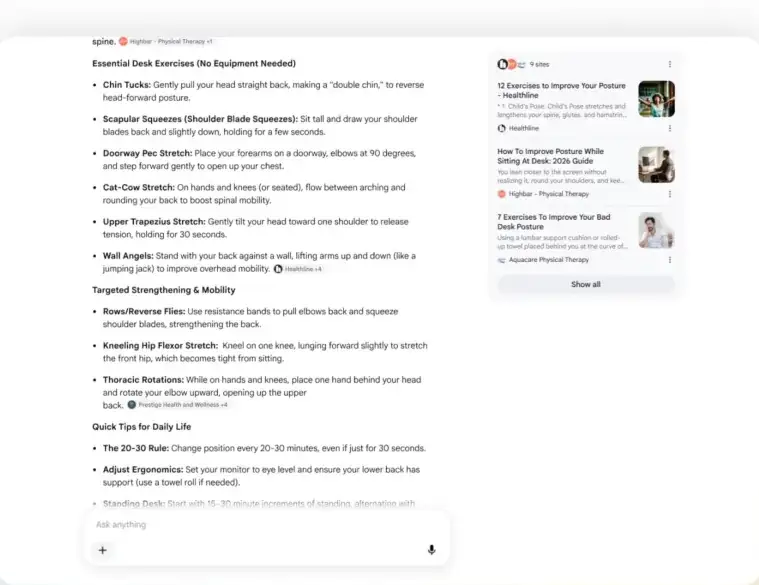Click the 'Doorway Pec Stretch:' bullet text
759x585 pixels.
click(147, 153)
